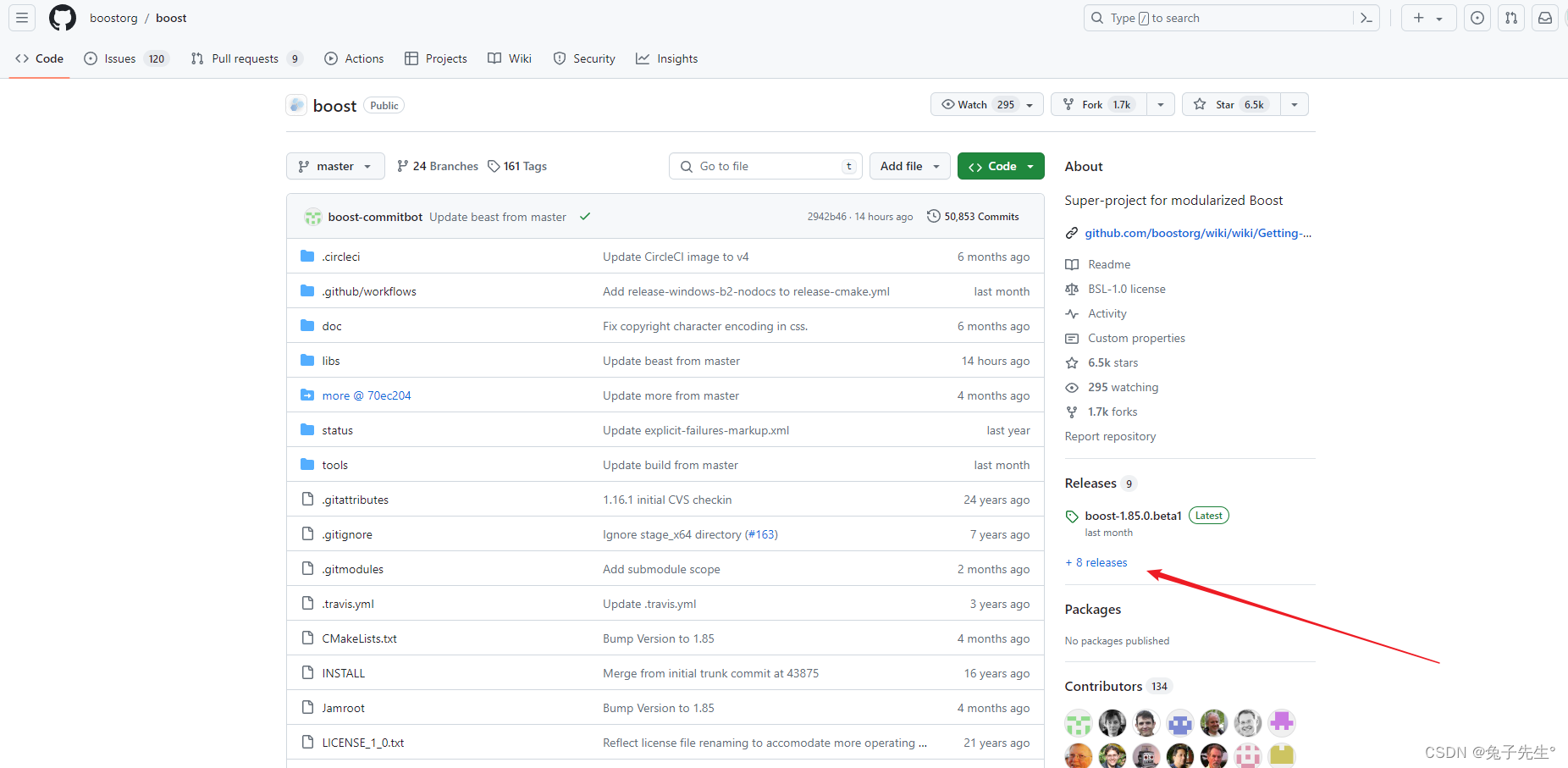Open the Code tab

[39, 58]
